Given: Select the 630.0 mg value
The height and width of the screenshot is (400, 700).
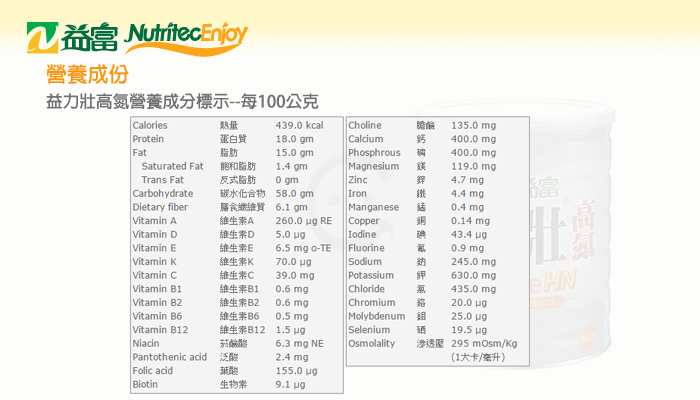Looking at the screenshot, I should click(473, 275).
